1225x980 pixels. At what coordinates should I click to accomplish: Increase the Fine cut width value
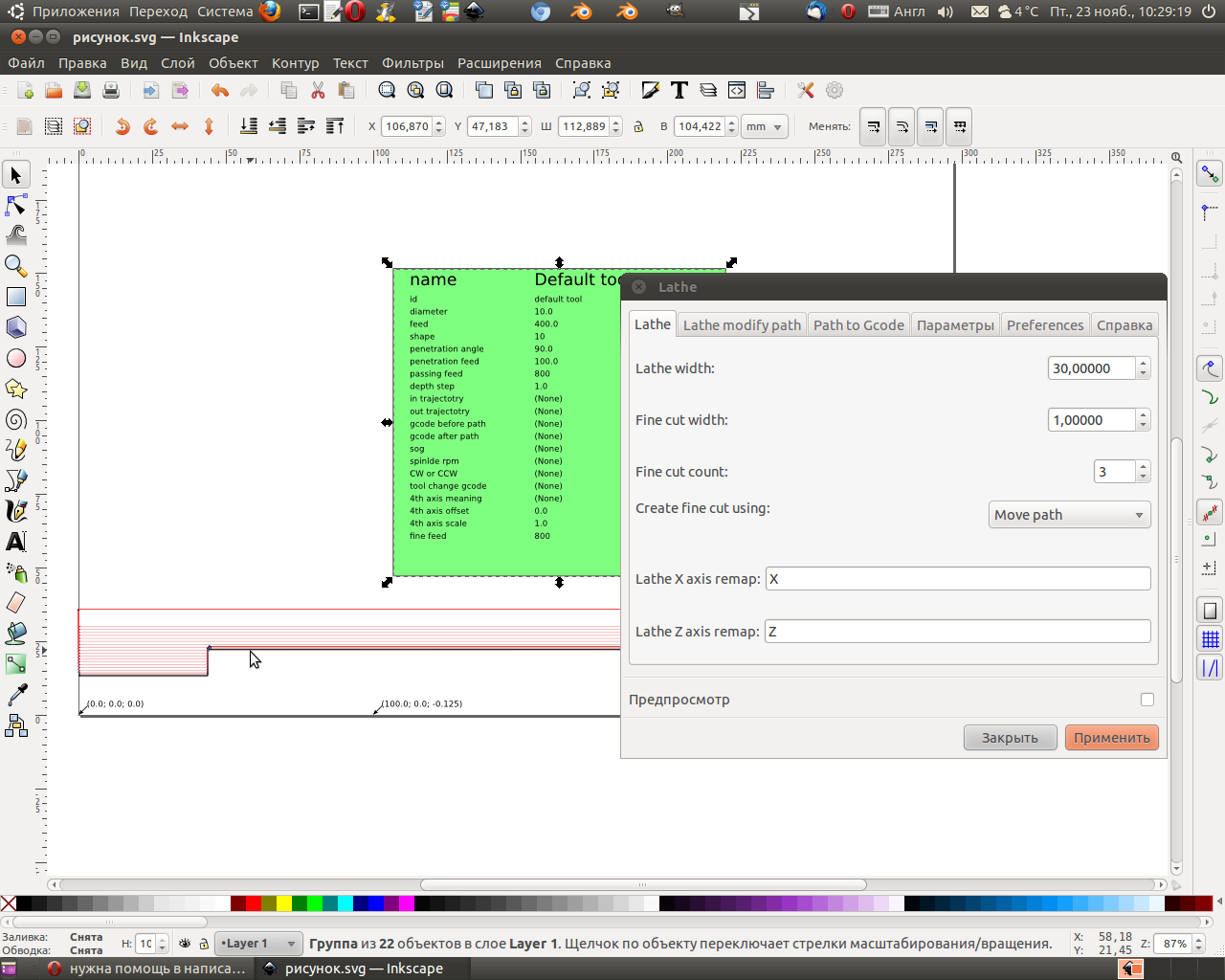[x=1144, y=414]
